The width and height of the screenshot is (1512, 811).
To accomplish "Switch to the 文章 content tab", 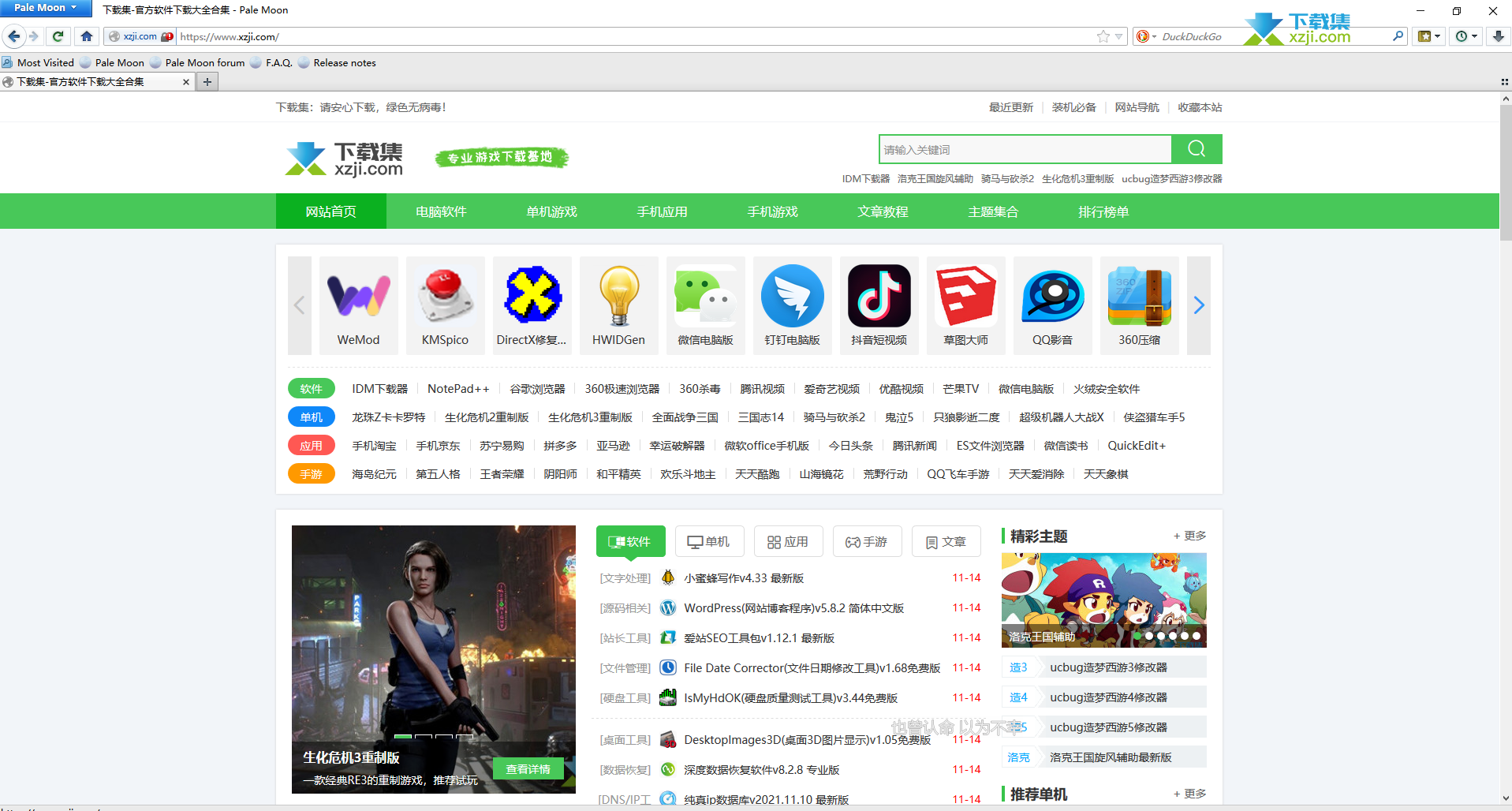I will [x=946, y=542].
